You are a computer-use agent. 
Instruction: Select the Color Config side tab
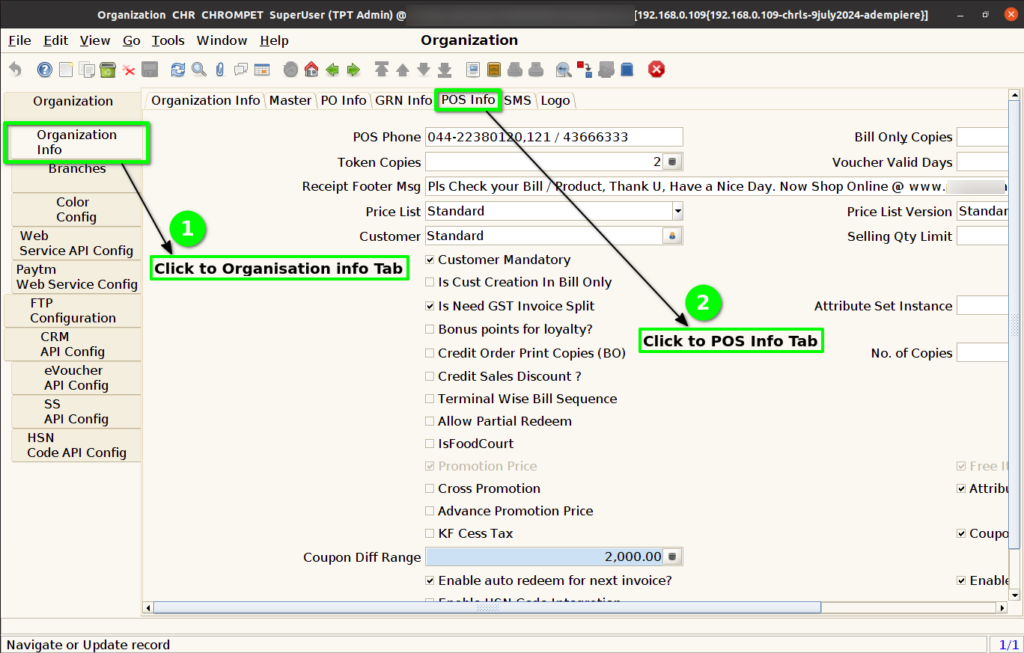[76, 210]
